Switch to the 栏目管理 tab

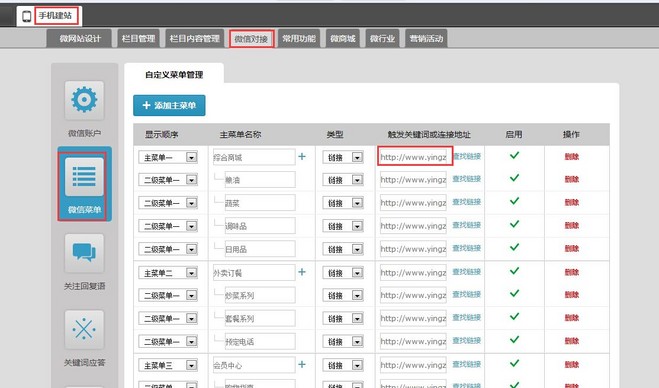tap(138, 39)
